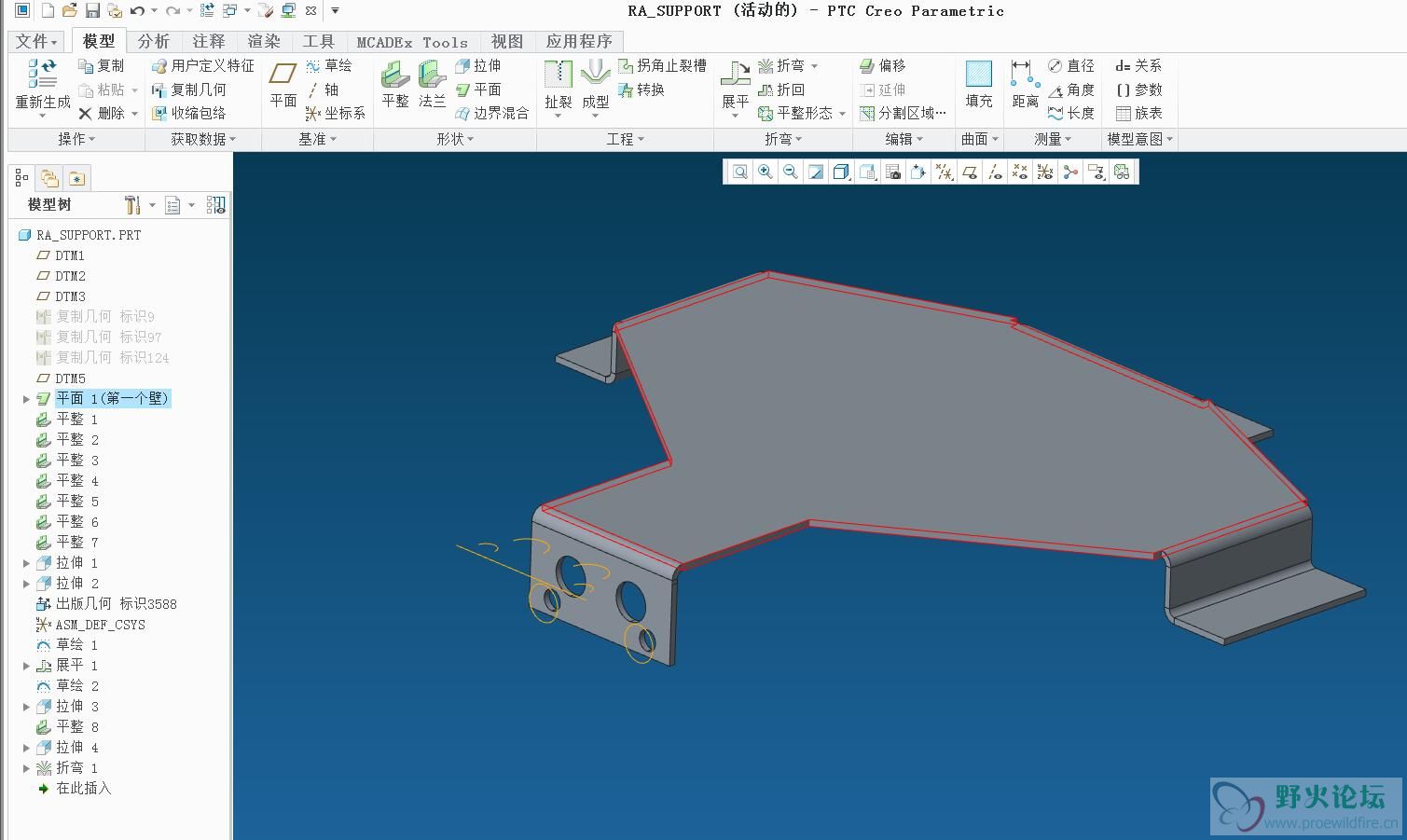Click the 用户定义特征 button

click(x=202, y=65)
